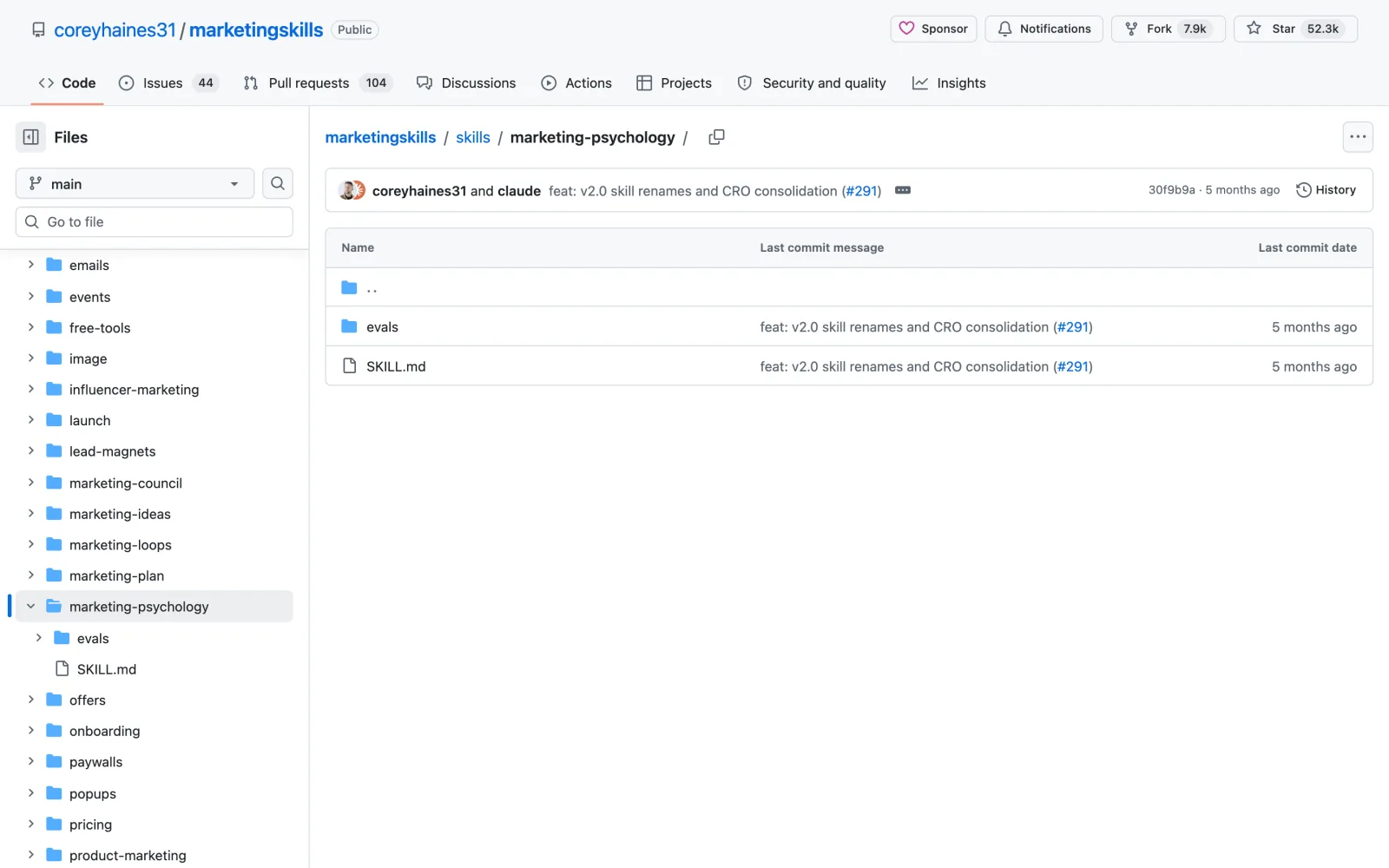The height and width of the screenshot is (868, 1389).
Task: Navigate to skills in breadcrumb
Action: point(473,137)
